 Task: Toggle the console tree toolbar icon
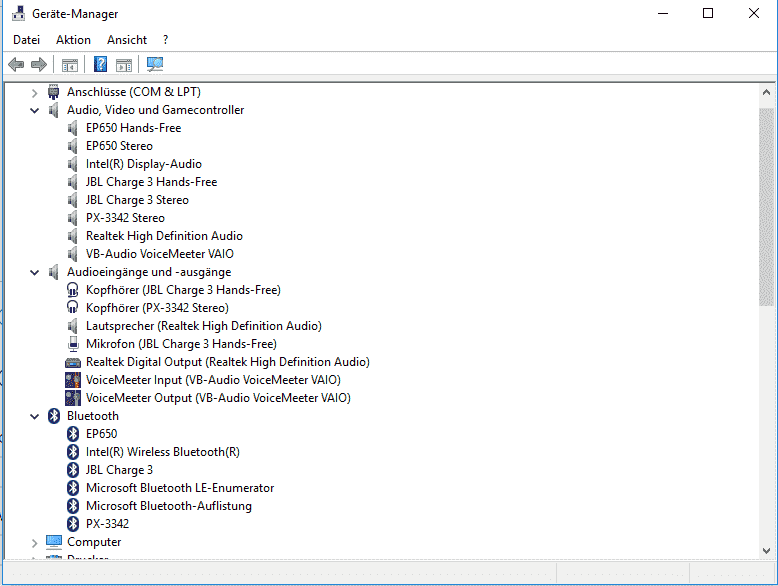70,65
